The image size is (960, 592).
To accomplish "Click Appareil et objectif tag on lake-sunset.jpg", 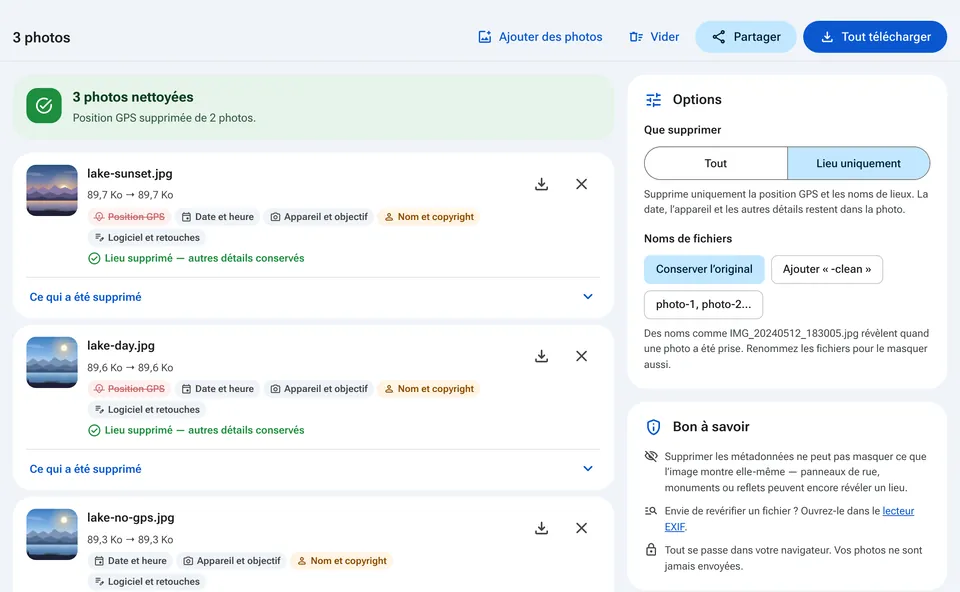I will pyautogui.click(x=319, y=217).
